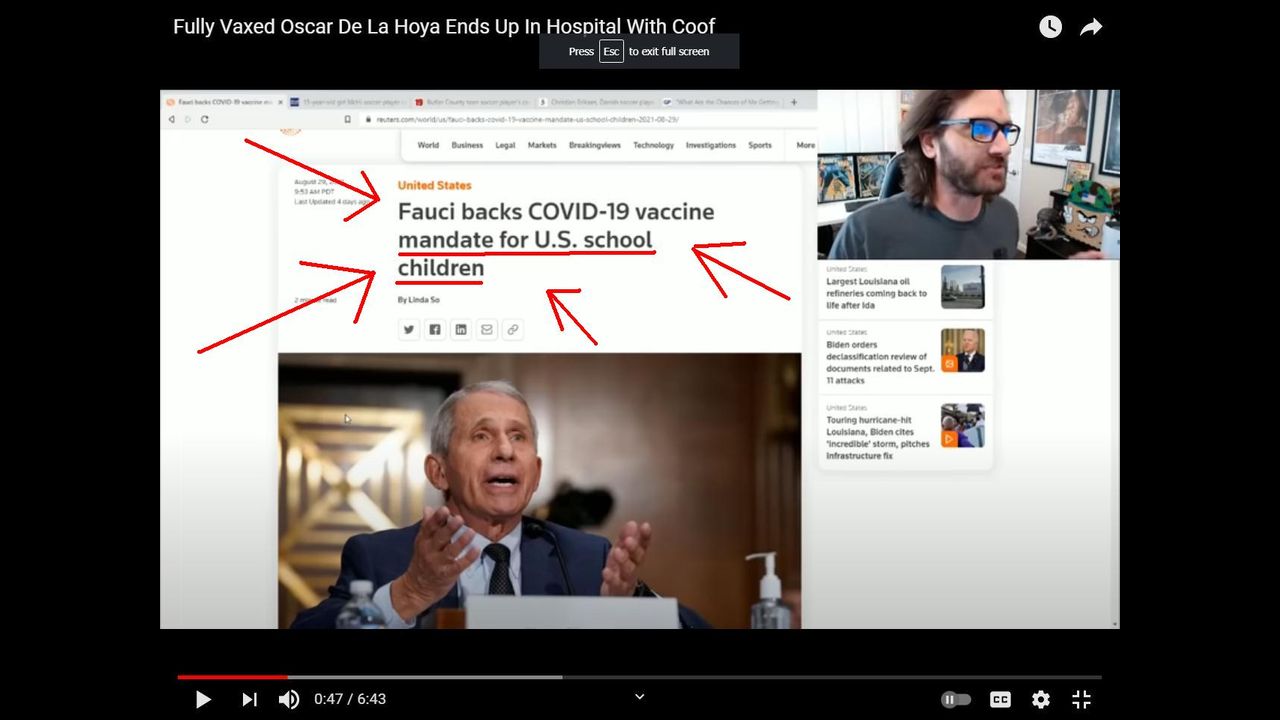The height and width of the screenshot is (720, 1280).
Task: Open the More menu in Reuters navigation
Action: (x=805, y=145)
